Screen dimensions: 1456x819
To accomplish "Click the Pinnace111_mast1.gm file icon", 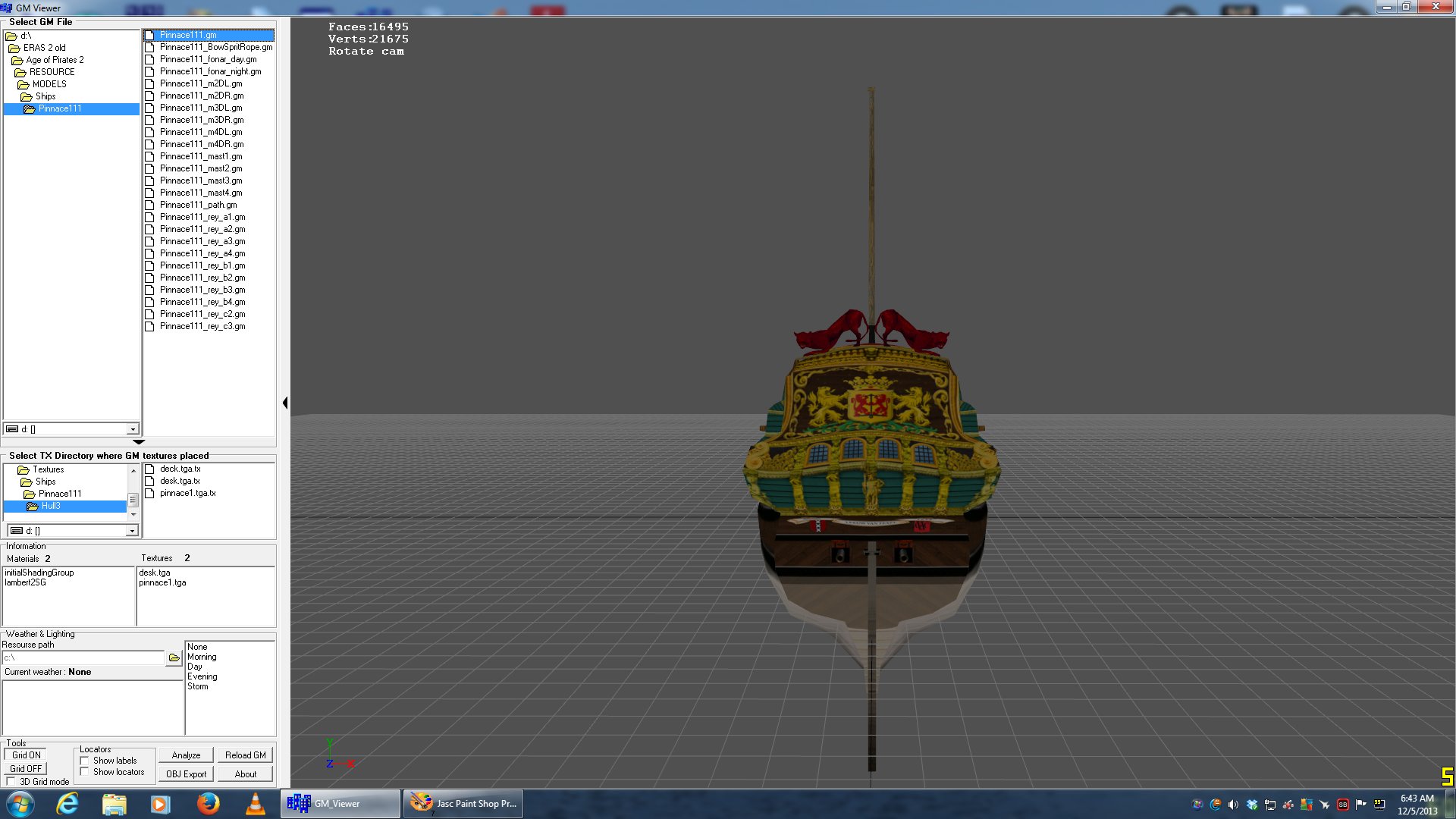I will (149, 156).
